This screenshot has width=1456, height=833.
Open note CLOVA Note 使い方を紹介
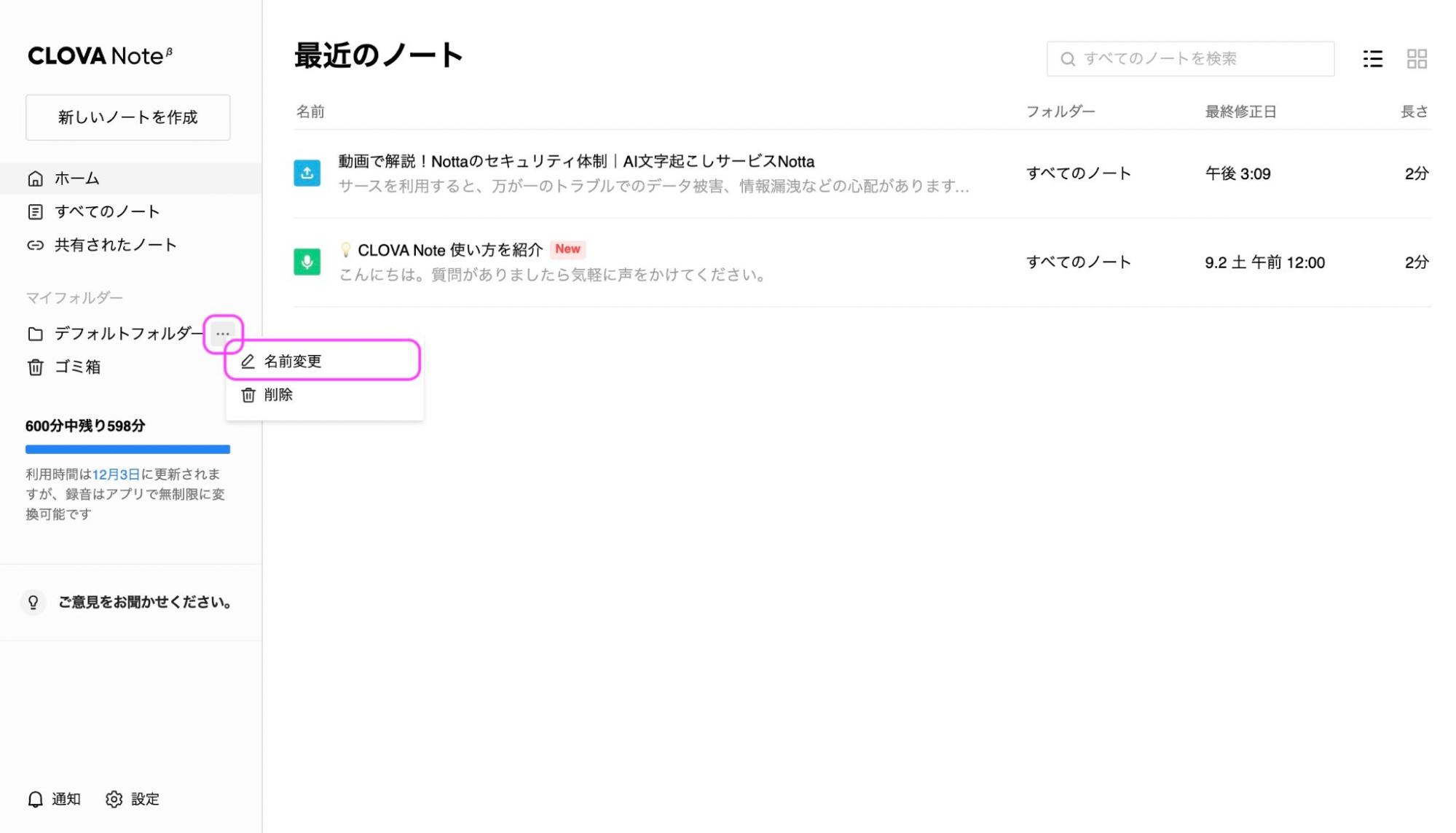[449, 250]
